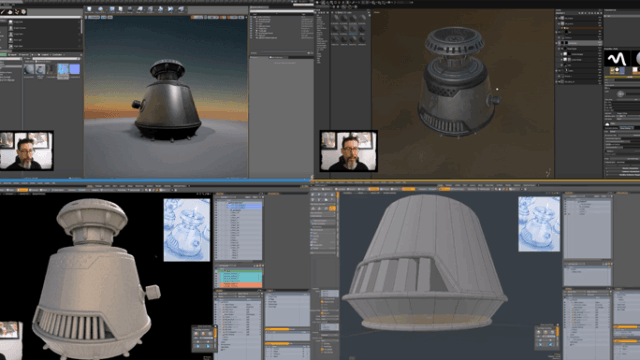Adjust the circular brush slider in Substance properties

(620, 94)
